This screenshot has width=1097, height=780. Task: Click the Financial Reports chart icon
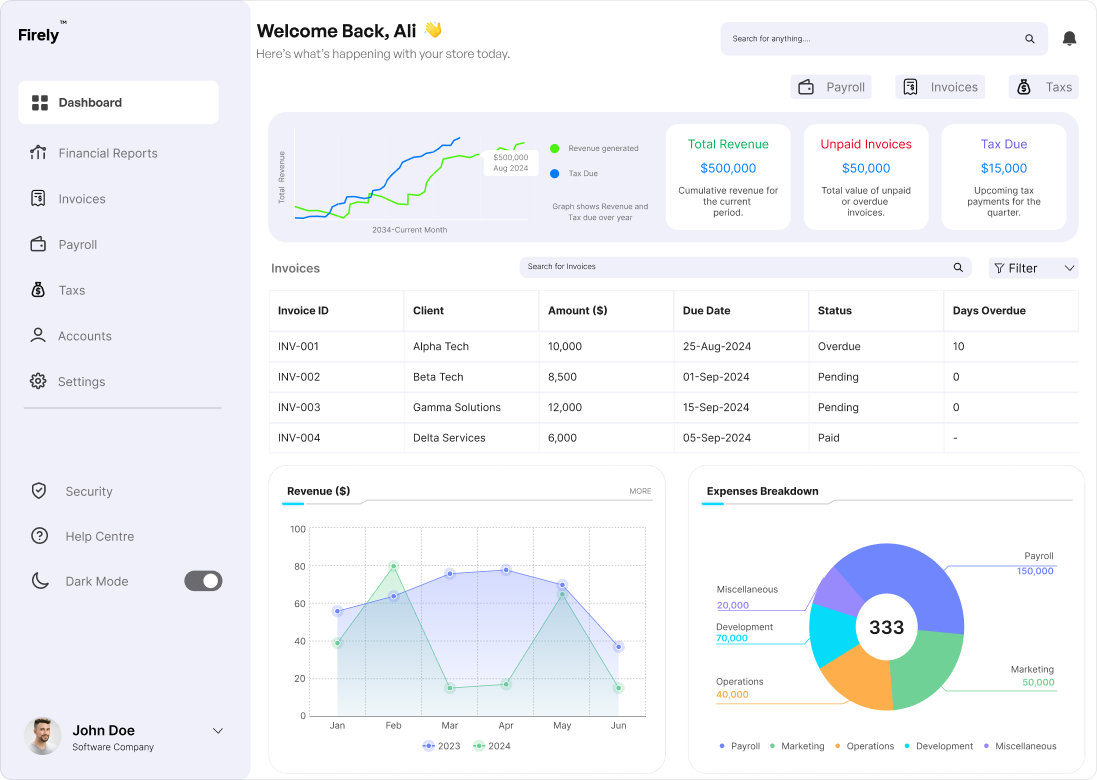pyautogui.click(x=39, y=153)
